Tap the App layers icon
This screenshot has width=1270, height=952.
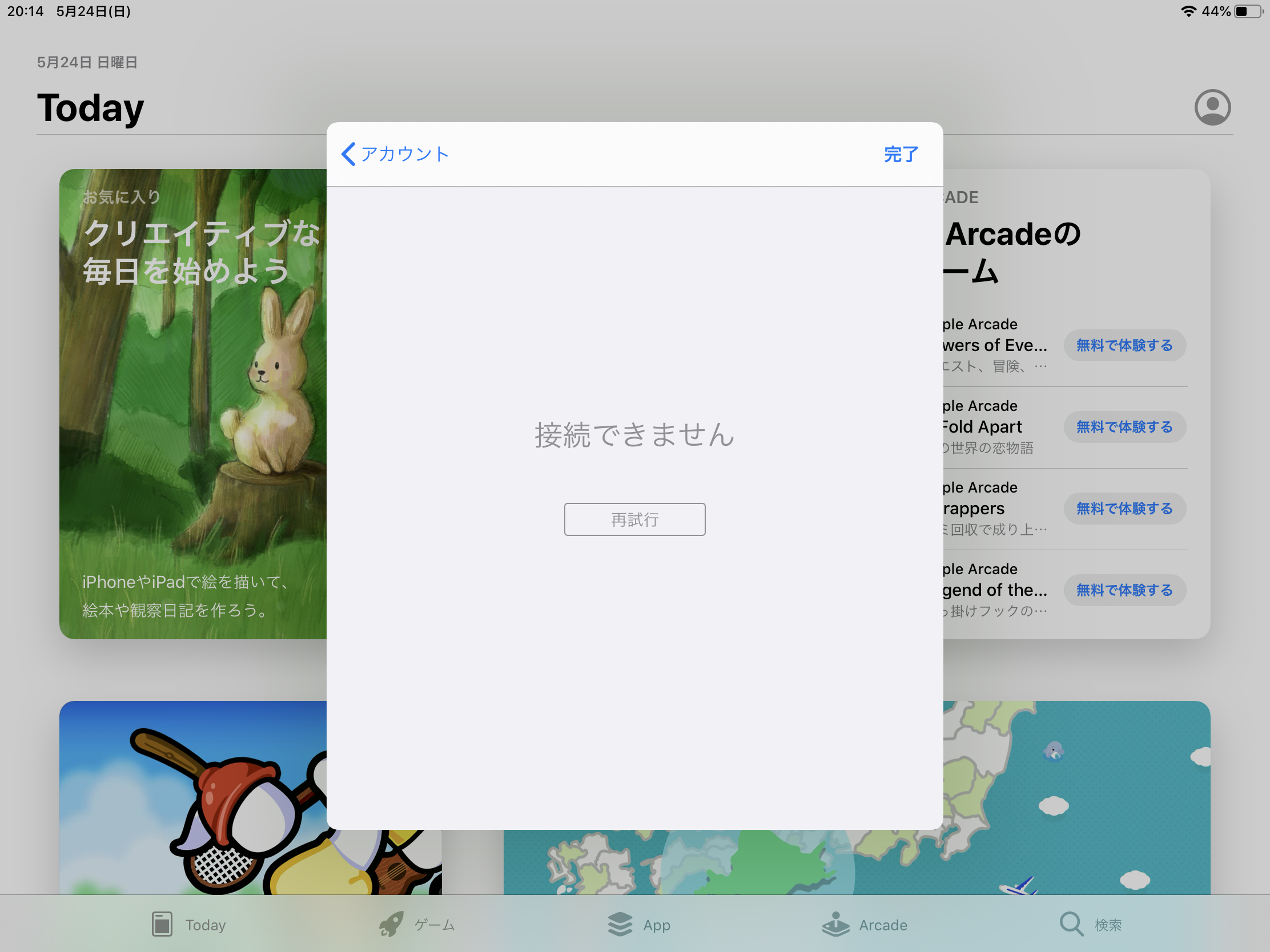(x=620, y=925)
